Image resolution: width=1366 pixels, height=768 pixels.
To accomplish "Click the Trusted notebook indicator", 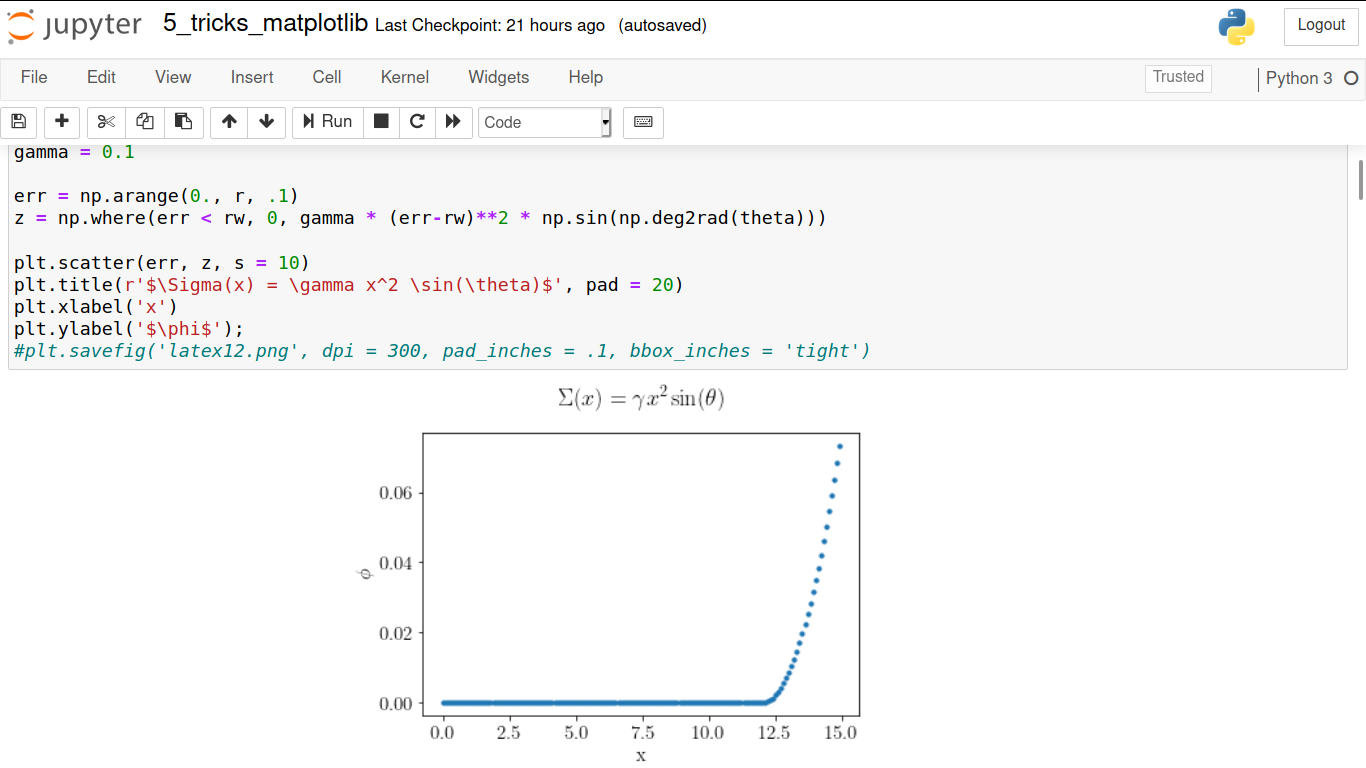I will (1177, 77).
